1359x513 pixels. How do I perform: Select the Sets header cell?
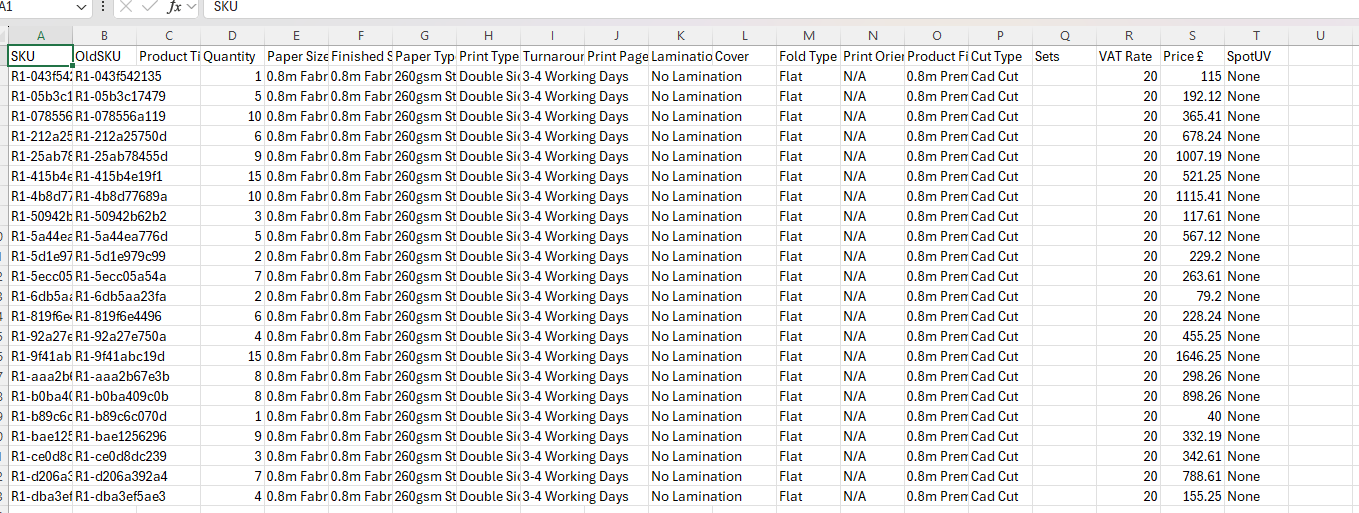click(x=1064, y=56)
